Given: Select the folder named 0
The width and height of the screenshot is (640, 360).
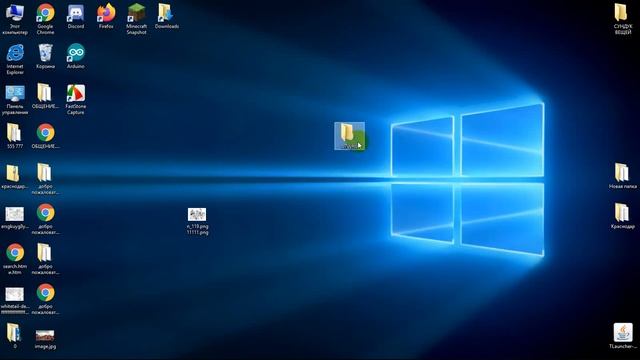Looking at the screenshot, I should pos(15,336).
